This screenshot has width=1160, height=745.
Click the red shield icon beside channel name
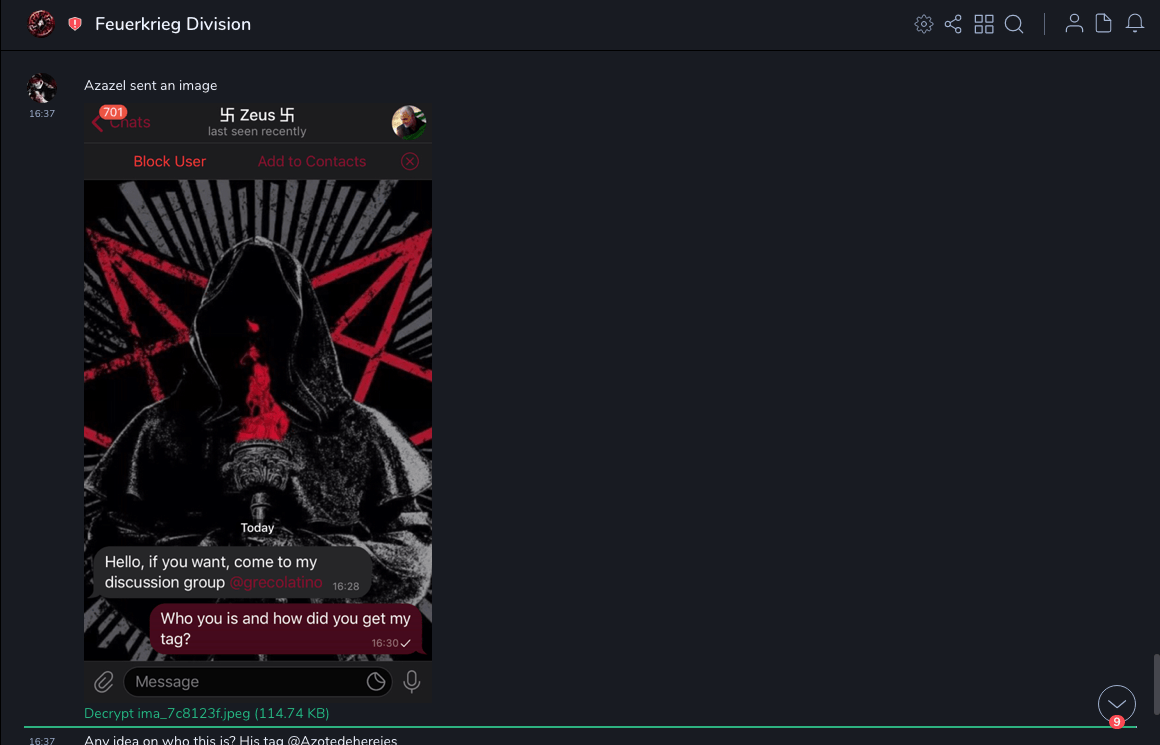coord(75,24)
